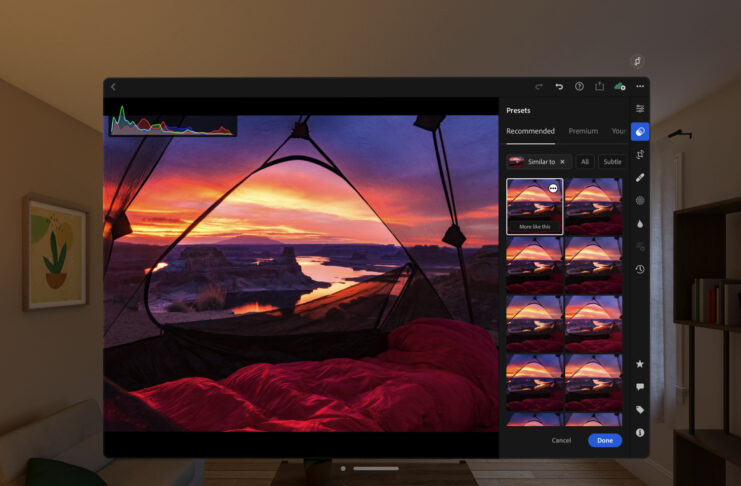
Task: Click the visionOS window grab bar
Action: tap(376, 469)
